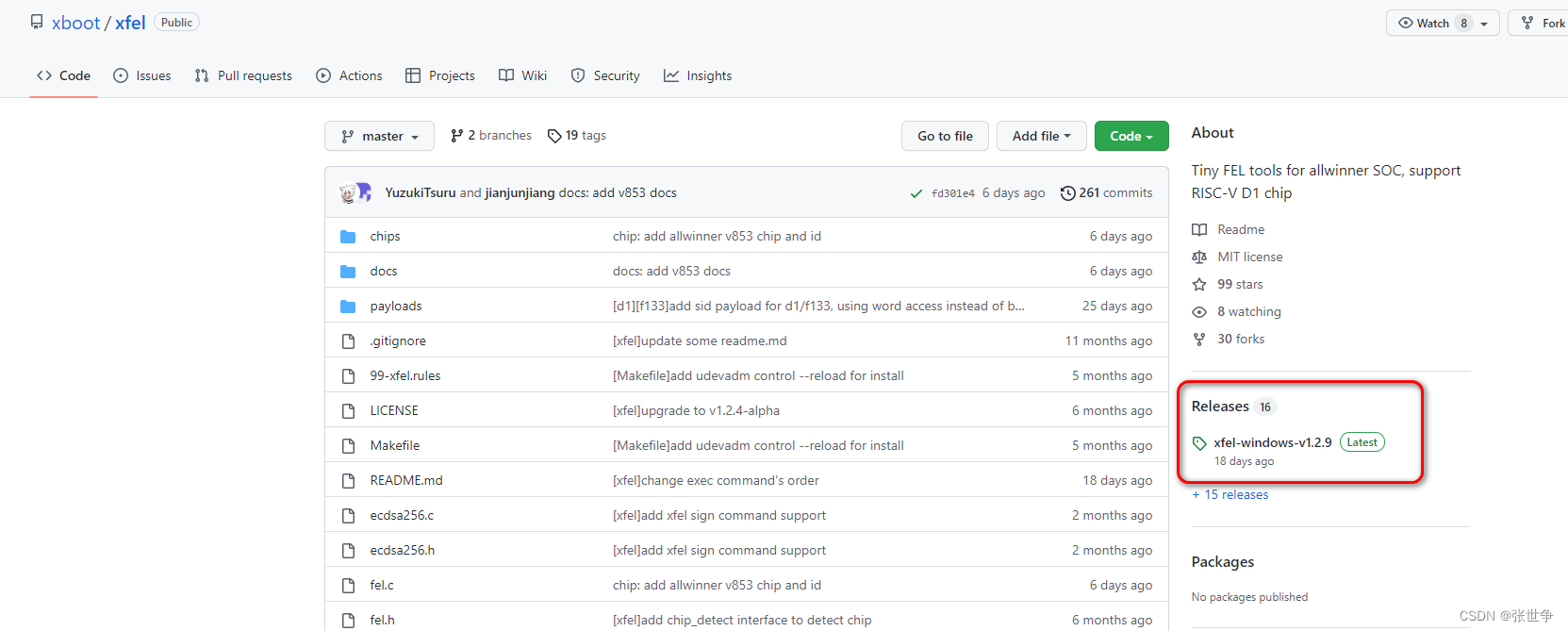Open the README.md file
Image resolution: width=1568 pixels, height=631 pixels.
click(406, 481)
